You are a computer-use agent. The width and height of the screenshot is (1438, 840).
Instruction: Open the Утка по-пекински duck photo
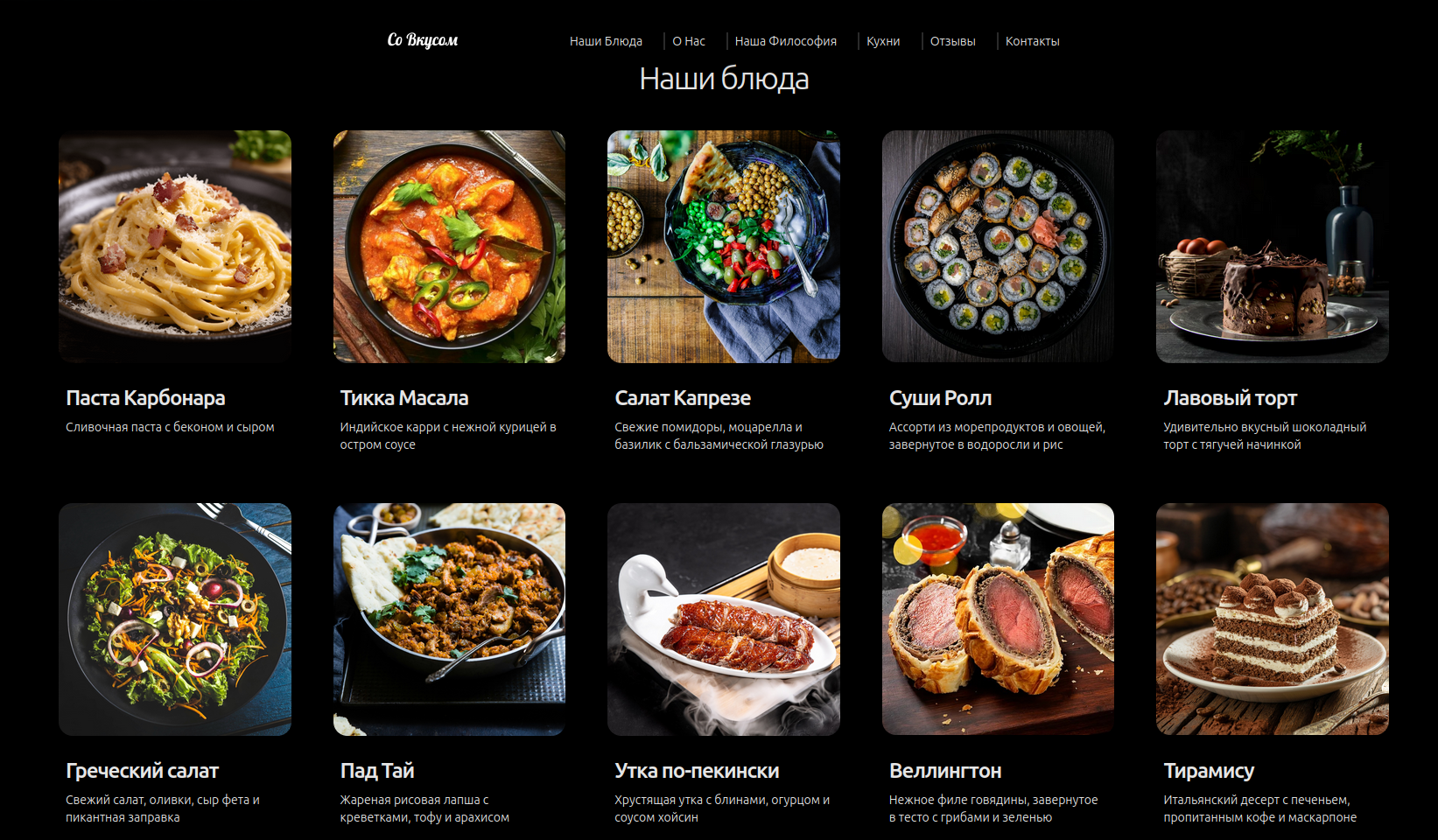[x=724, y=619]
